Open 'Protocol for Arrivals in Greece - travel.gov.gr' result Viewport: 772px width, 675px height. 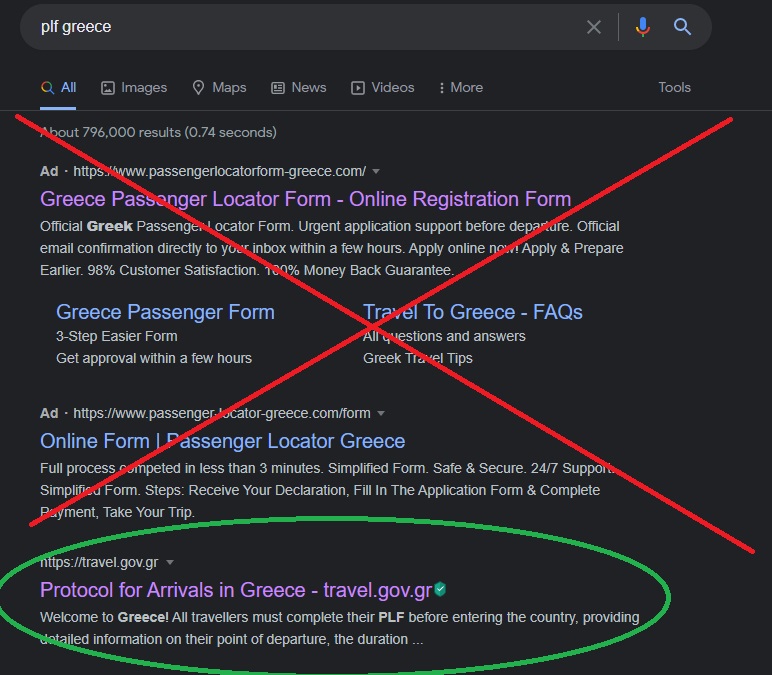click(236, 590)
